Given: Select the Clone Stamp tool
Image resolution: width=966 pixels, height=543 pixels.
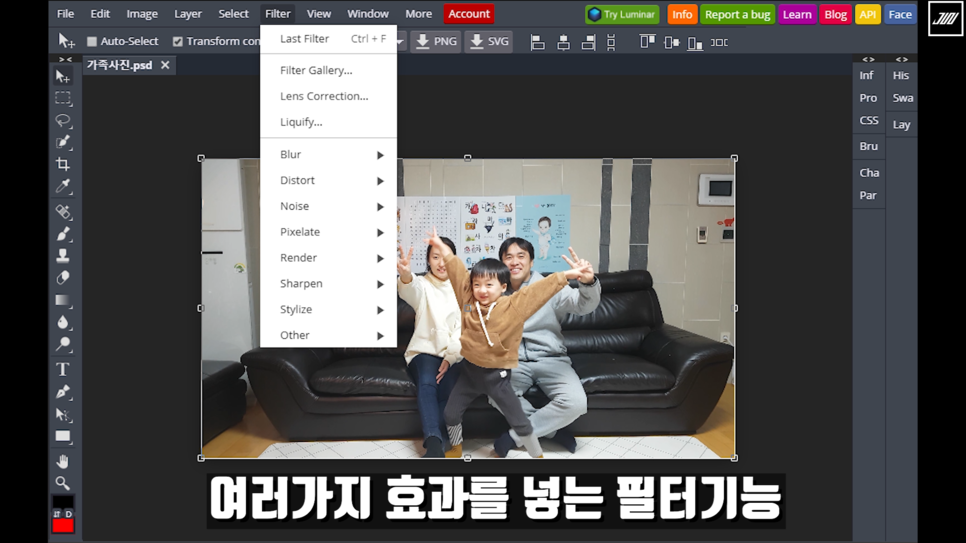Looking at the screenshot, I should point(63,256).
